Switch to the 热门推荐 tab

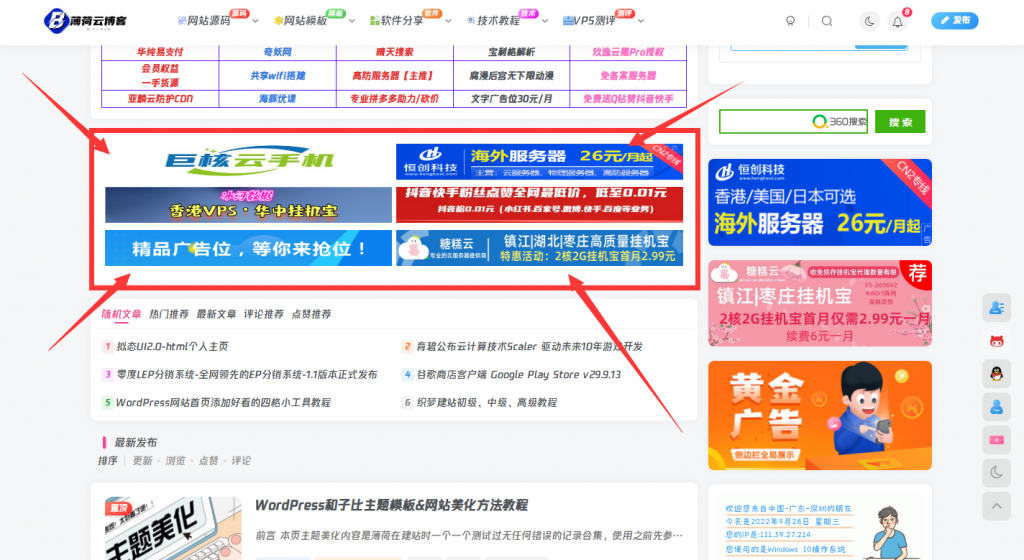(x=169, y=314)
